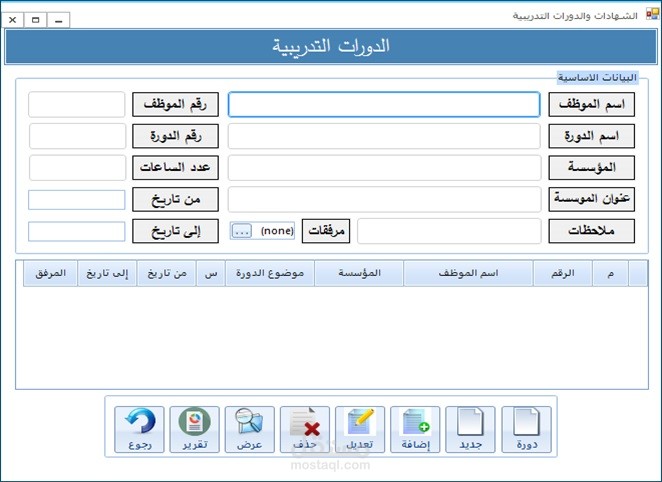Viewport: 662px width, 482px height.
Task: Click the تعديل (edit) pencil button
Action: pos(360,429)
